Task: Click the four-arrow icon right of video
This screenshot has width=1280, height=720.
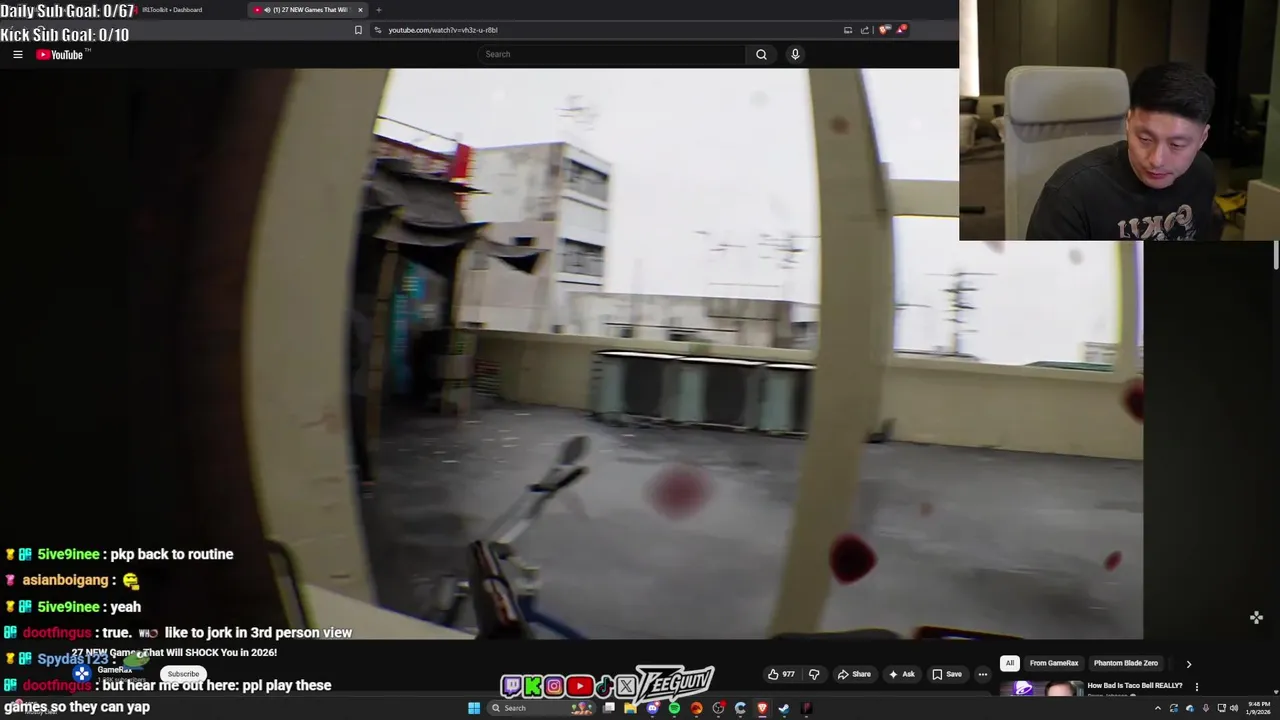Action: pos(1256,617)
